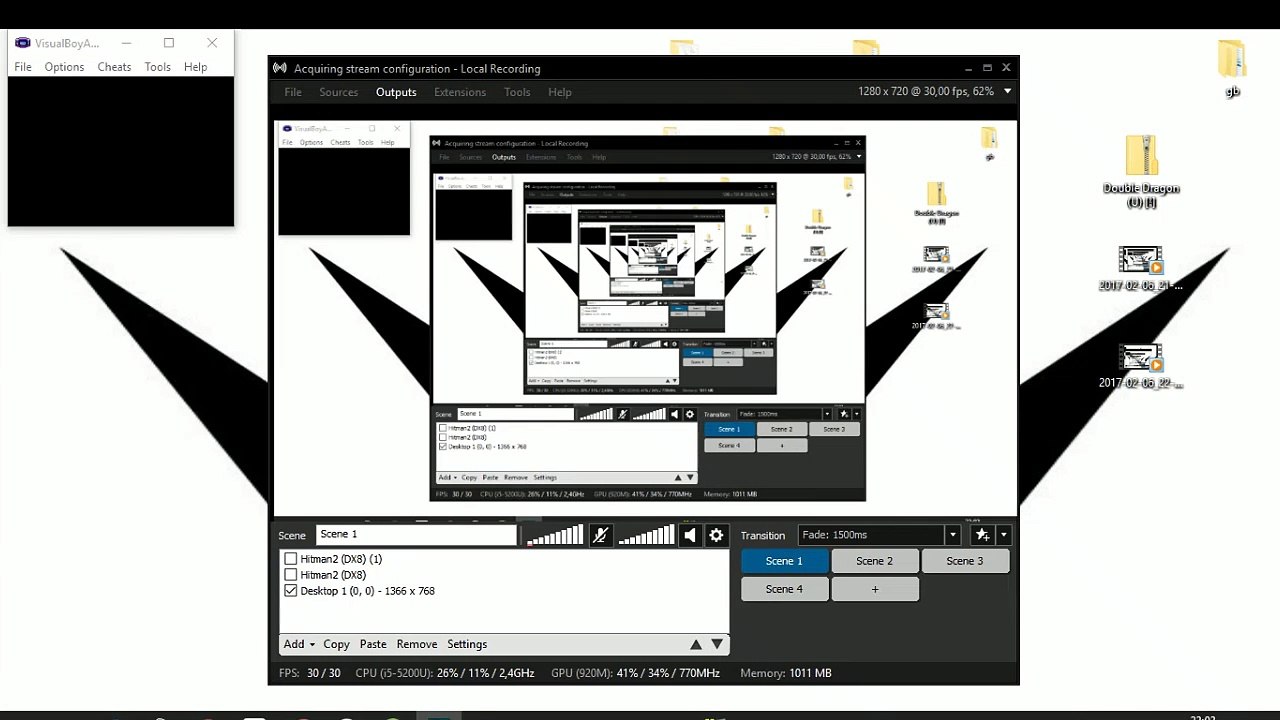Open the Tools menu in XSplit

(x=517, y=92)
